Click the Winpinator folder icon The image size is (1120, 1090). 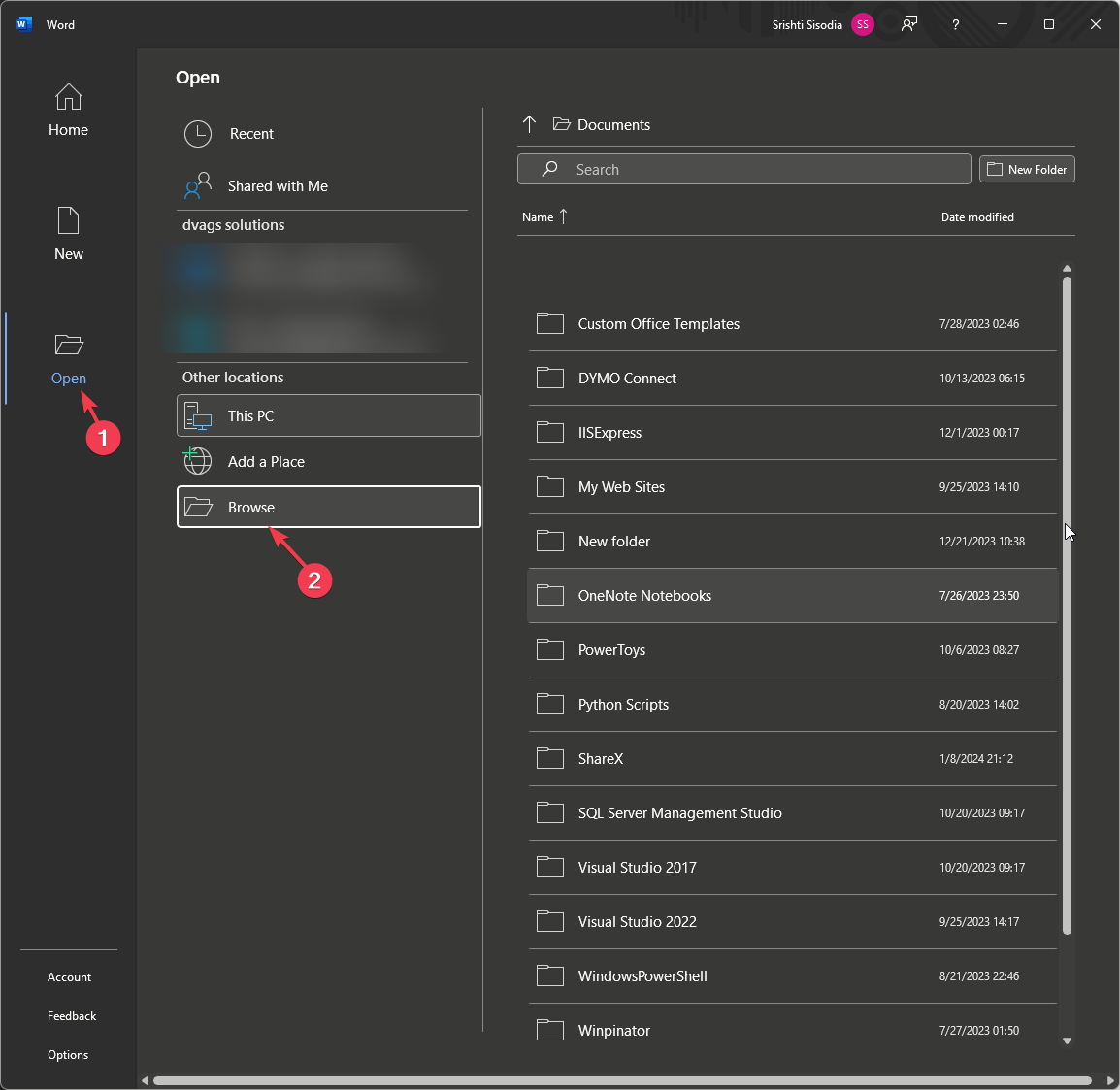[550, 1030]
